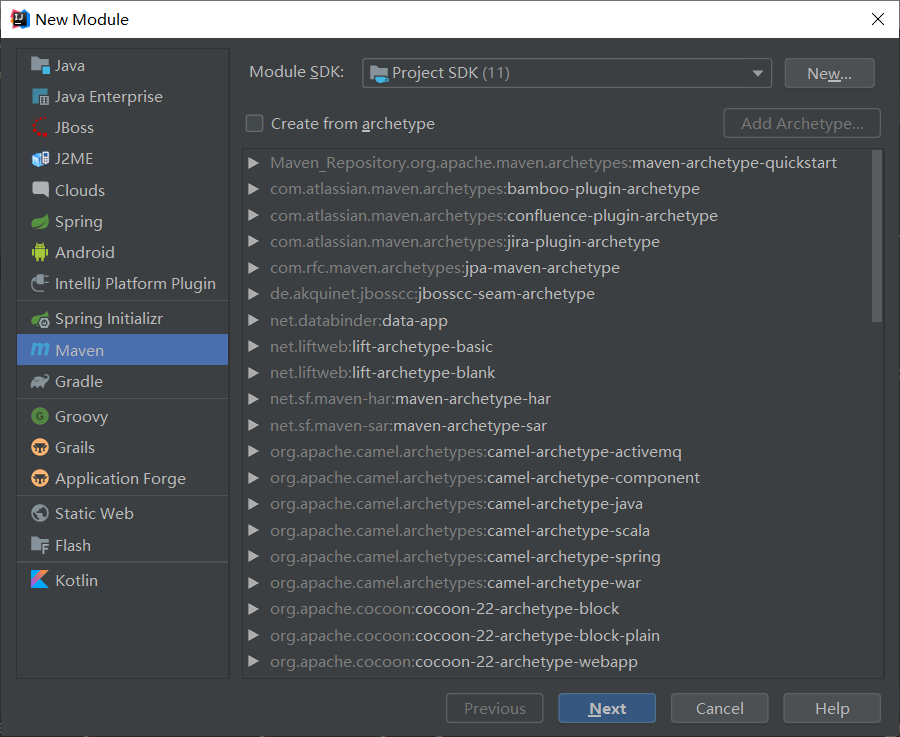Select the Kotlin K icon

pyautogui.click(x=40, y=580)
